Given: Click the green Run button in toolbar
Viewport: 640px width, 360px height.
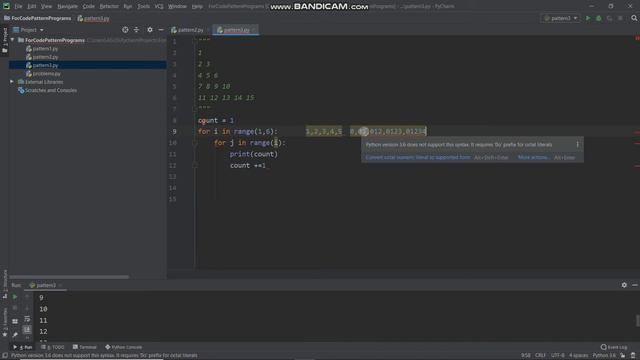Looking at the screenshot, I should pyautogui.click(x=588, y=18).
